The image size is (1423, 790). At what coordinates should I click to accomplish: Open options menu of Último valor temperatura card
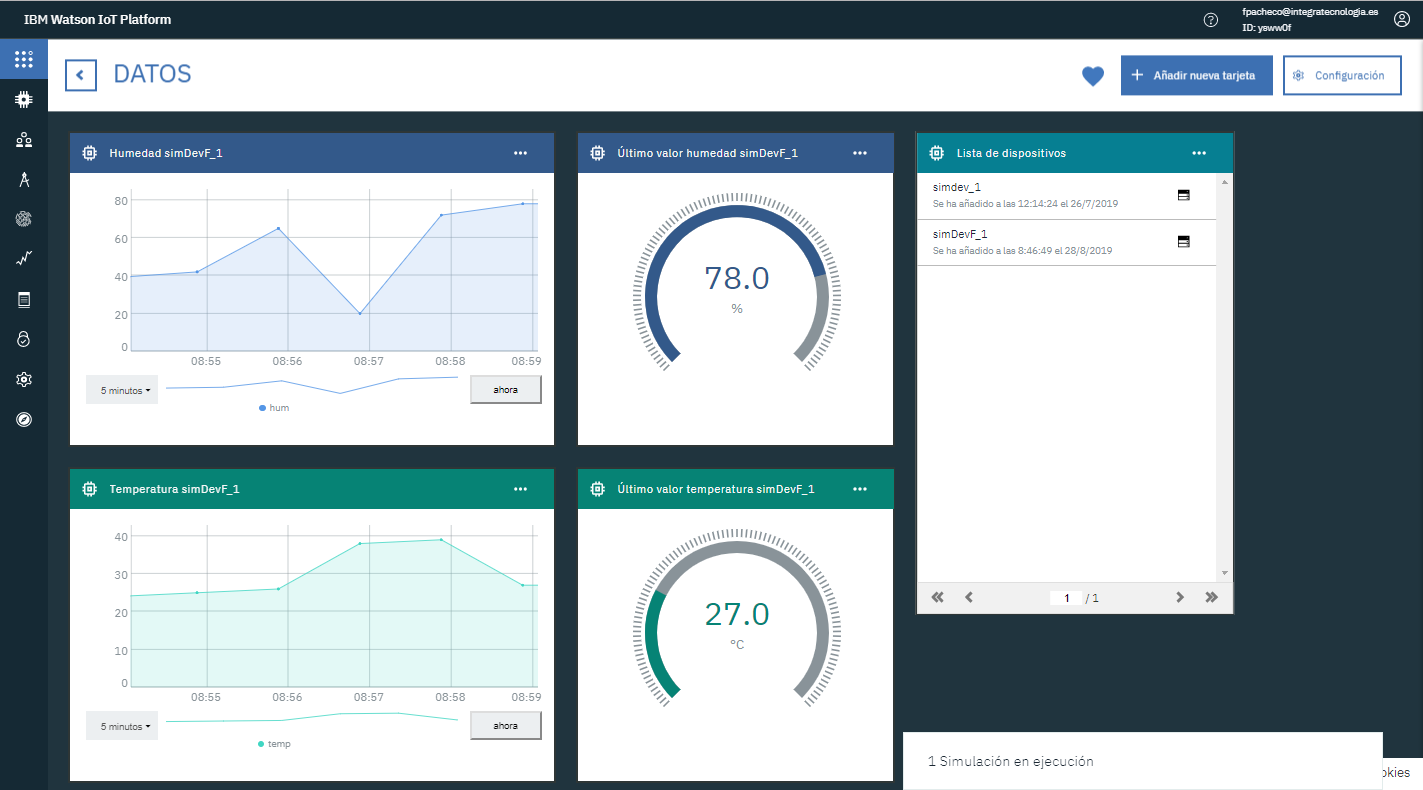[x=860, y=489]
